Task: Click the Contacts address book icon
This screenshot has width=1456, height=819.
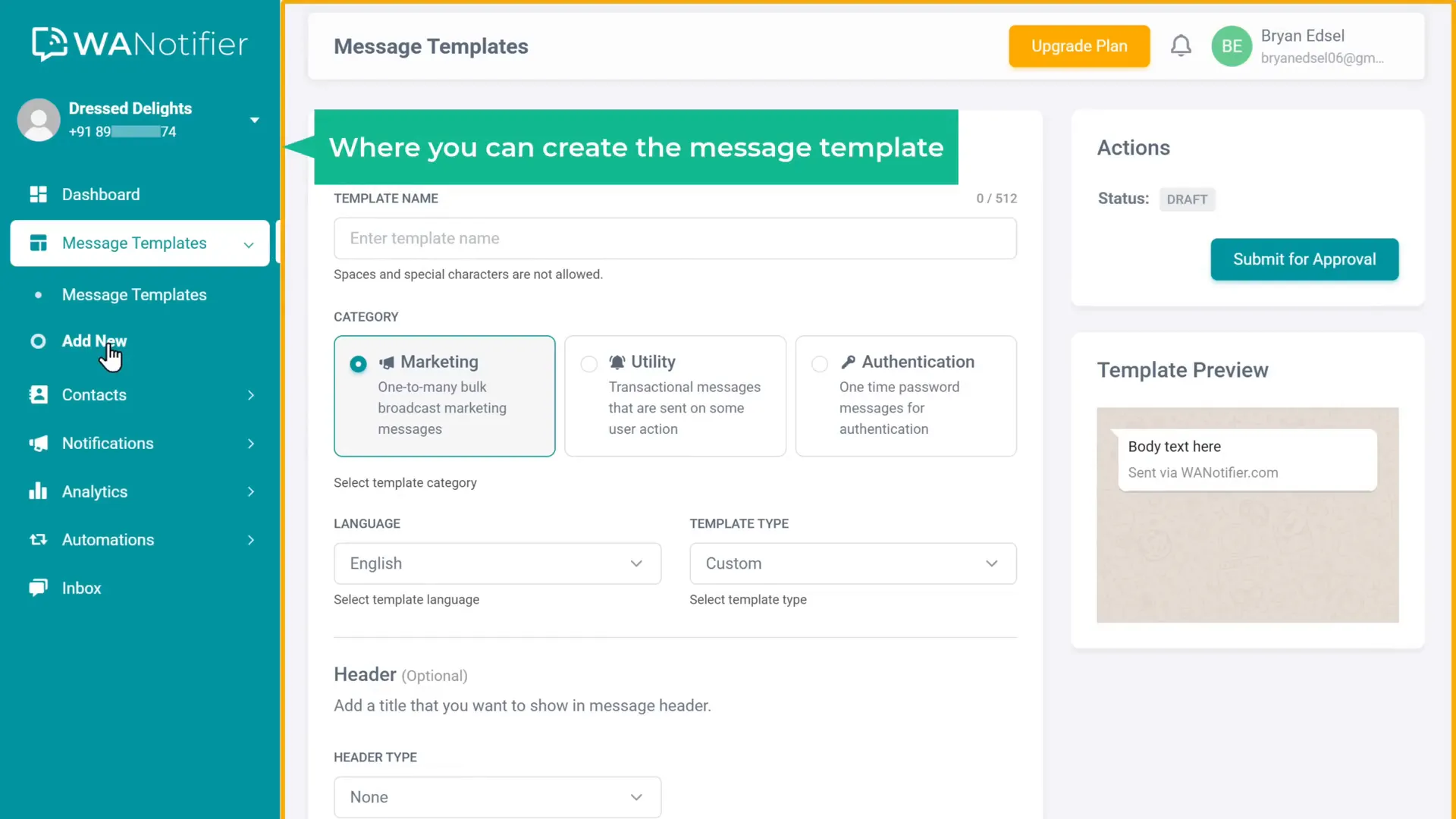Action: pos(38,394)
